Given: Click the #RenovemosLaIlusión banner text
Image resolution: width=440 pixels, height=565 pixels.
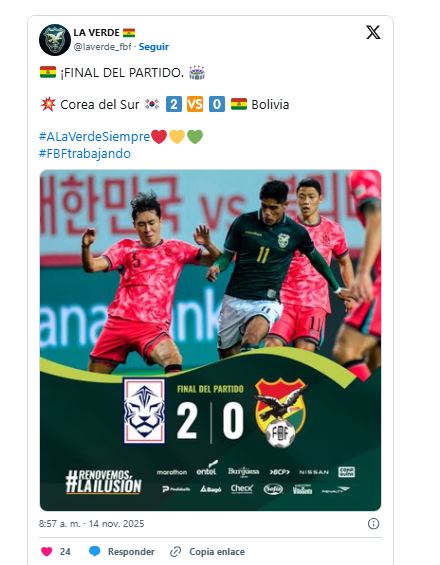Looking at the screenshot, I should tap(104, 481).
